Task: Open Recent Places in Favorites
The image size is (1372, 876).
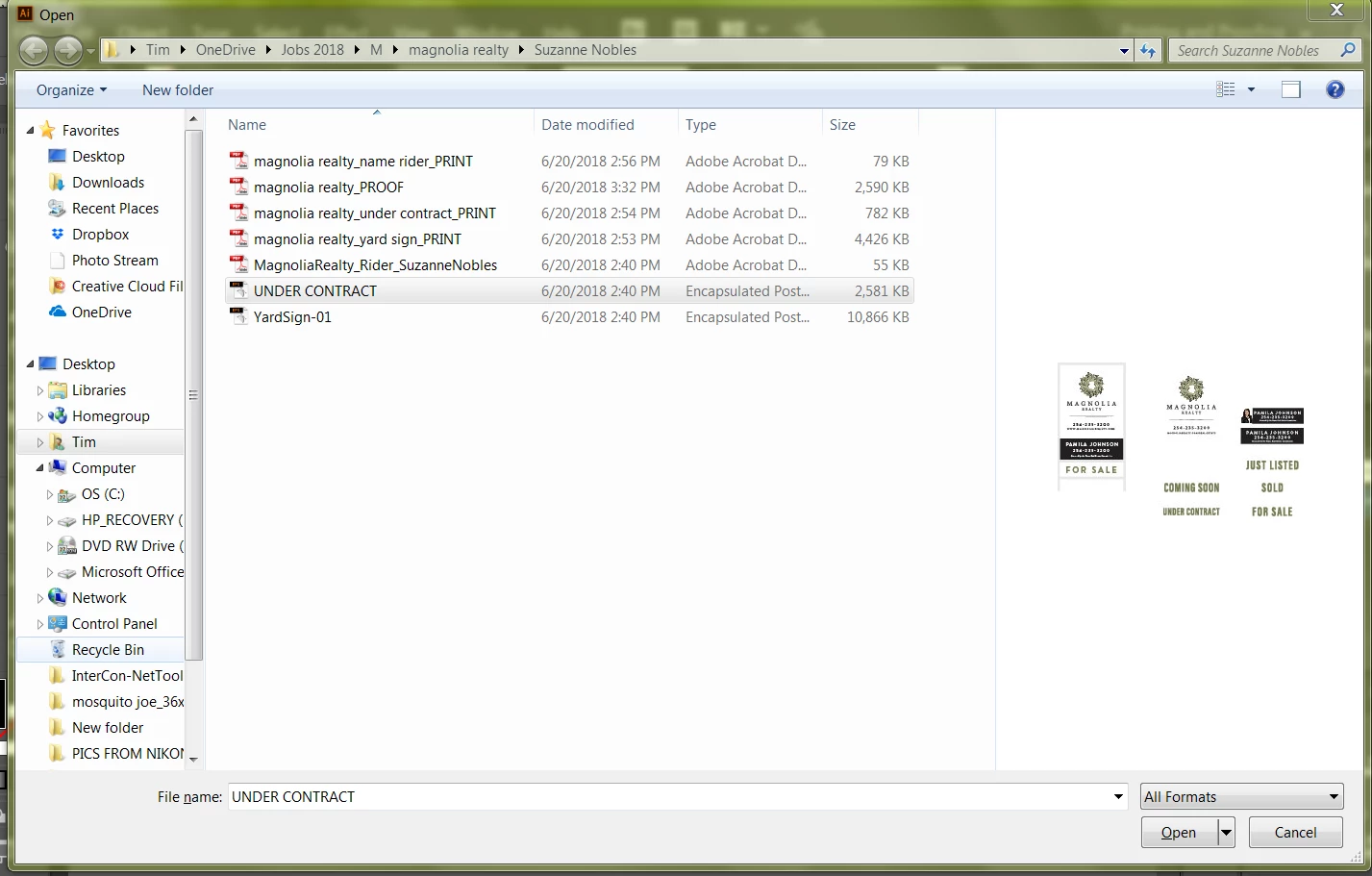Action: pos(115,208)
